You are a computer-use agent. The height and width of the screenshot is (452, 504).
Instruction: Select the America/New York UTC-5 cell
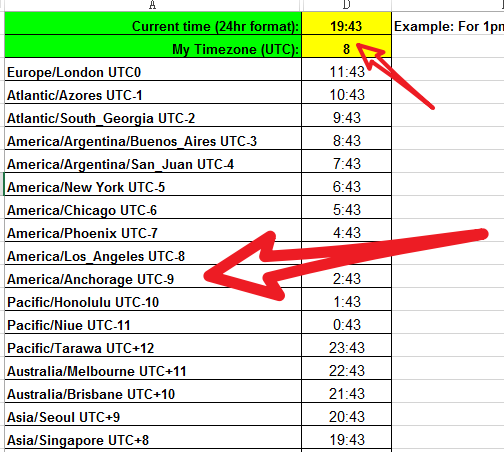[x=153, y=184]
